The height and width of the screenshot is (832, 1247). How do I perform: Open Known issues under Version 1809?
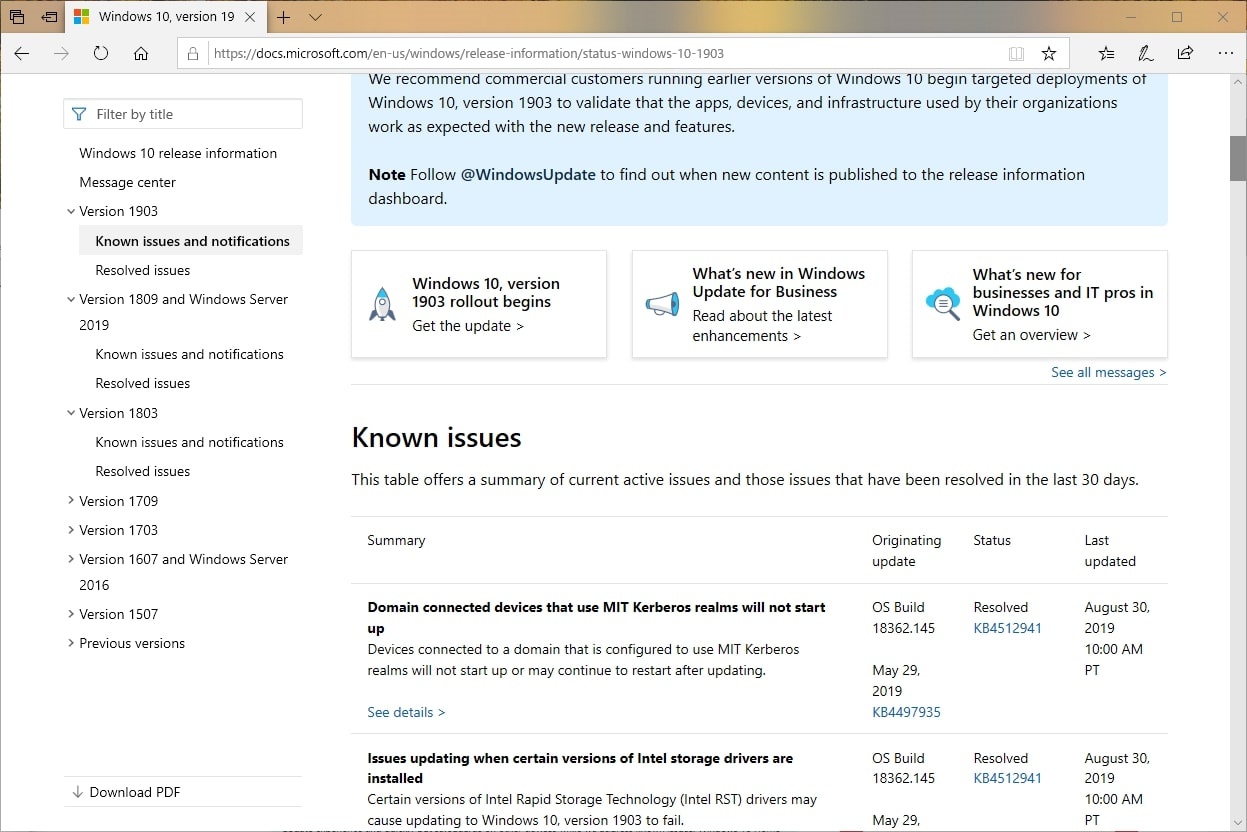coord(190,354)
